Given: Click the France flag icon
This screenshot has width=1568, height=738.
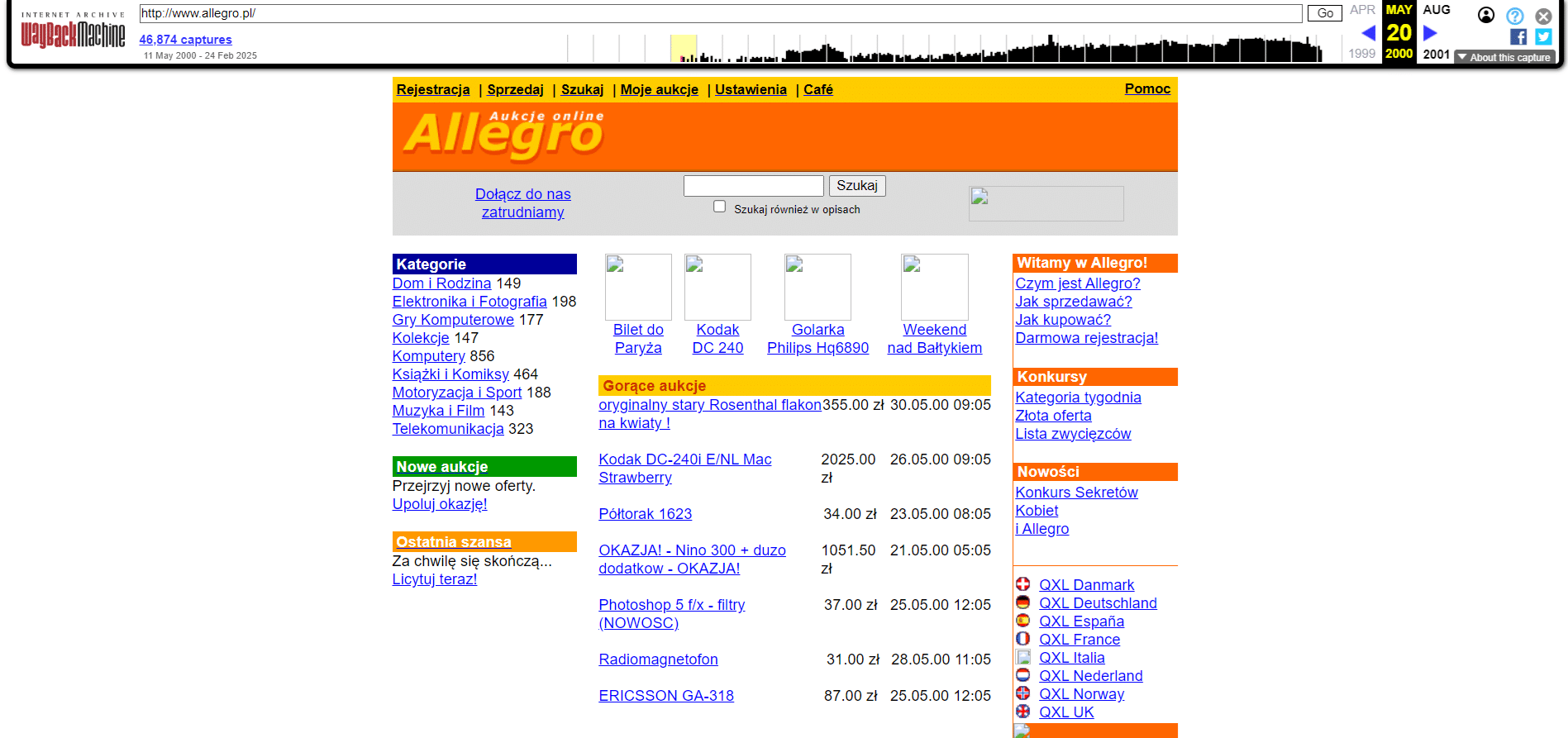Looking at the screenshot, I should [1023, 638].
